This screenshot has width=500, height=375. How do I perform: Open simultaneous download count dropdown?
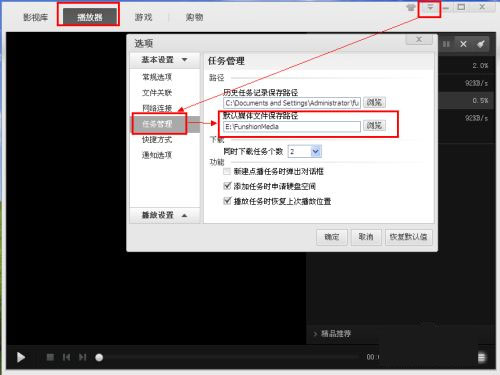click(x=316, y=152)
